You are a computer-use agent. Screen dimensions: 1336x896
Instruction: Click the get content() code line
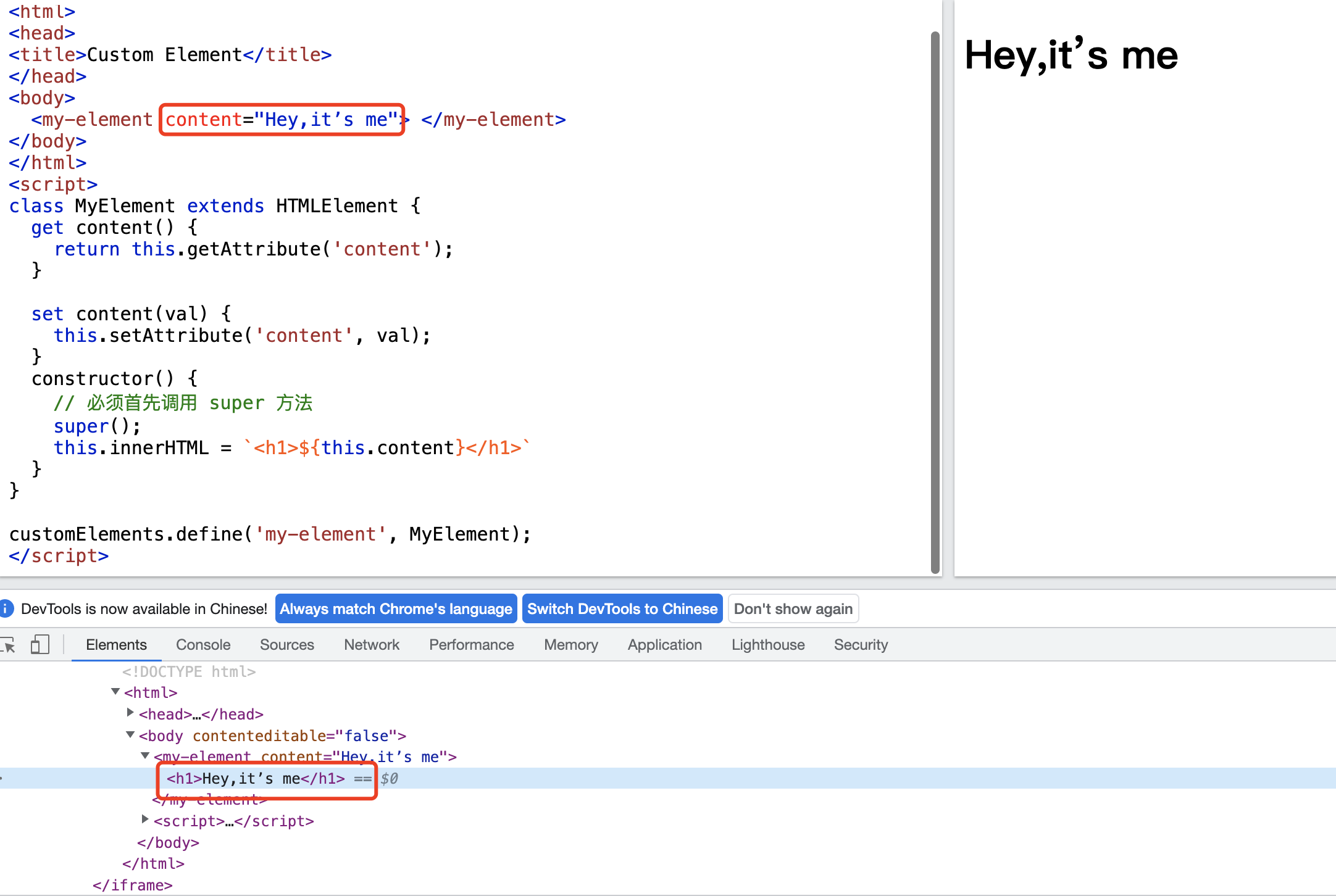pos(114,227)
